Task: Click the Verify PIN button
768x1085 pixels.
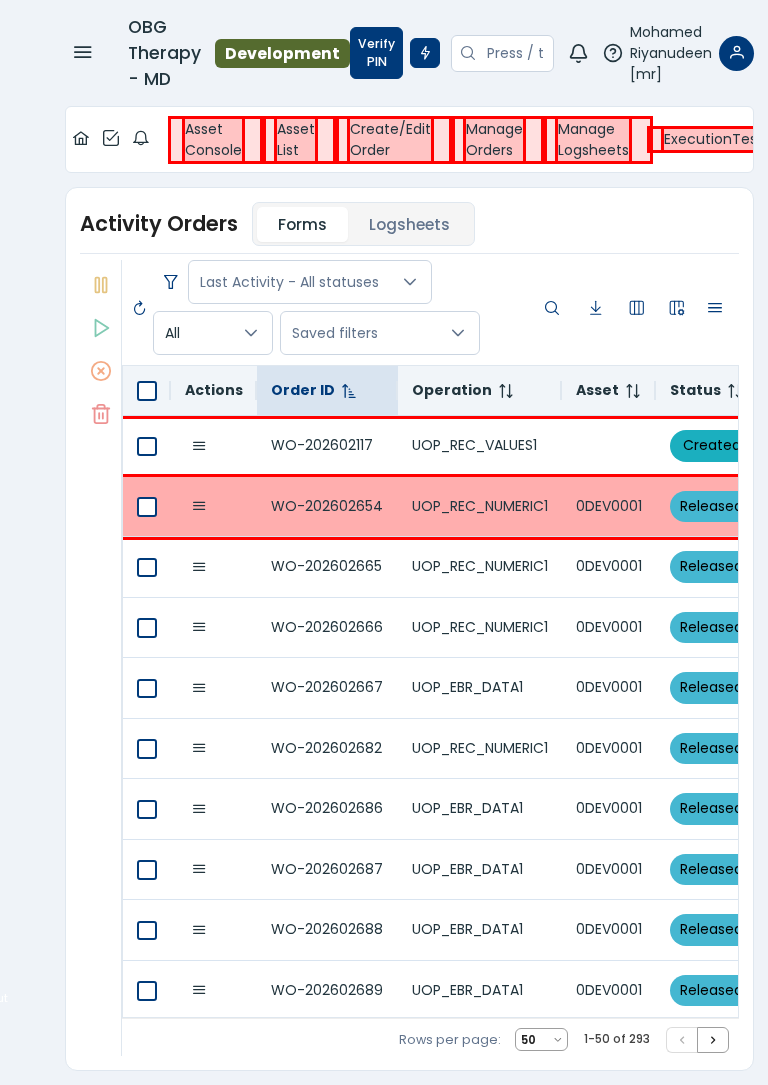Action: 376,53
